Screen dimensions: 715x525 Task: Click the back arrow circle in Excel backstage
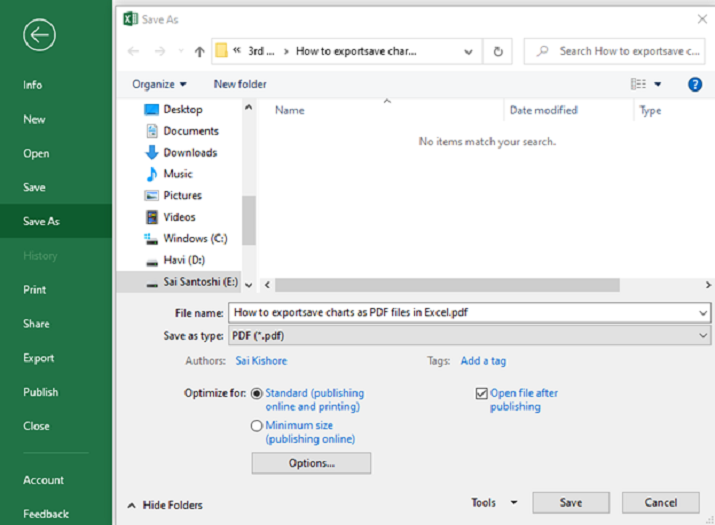click(39, 35)
